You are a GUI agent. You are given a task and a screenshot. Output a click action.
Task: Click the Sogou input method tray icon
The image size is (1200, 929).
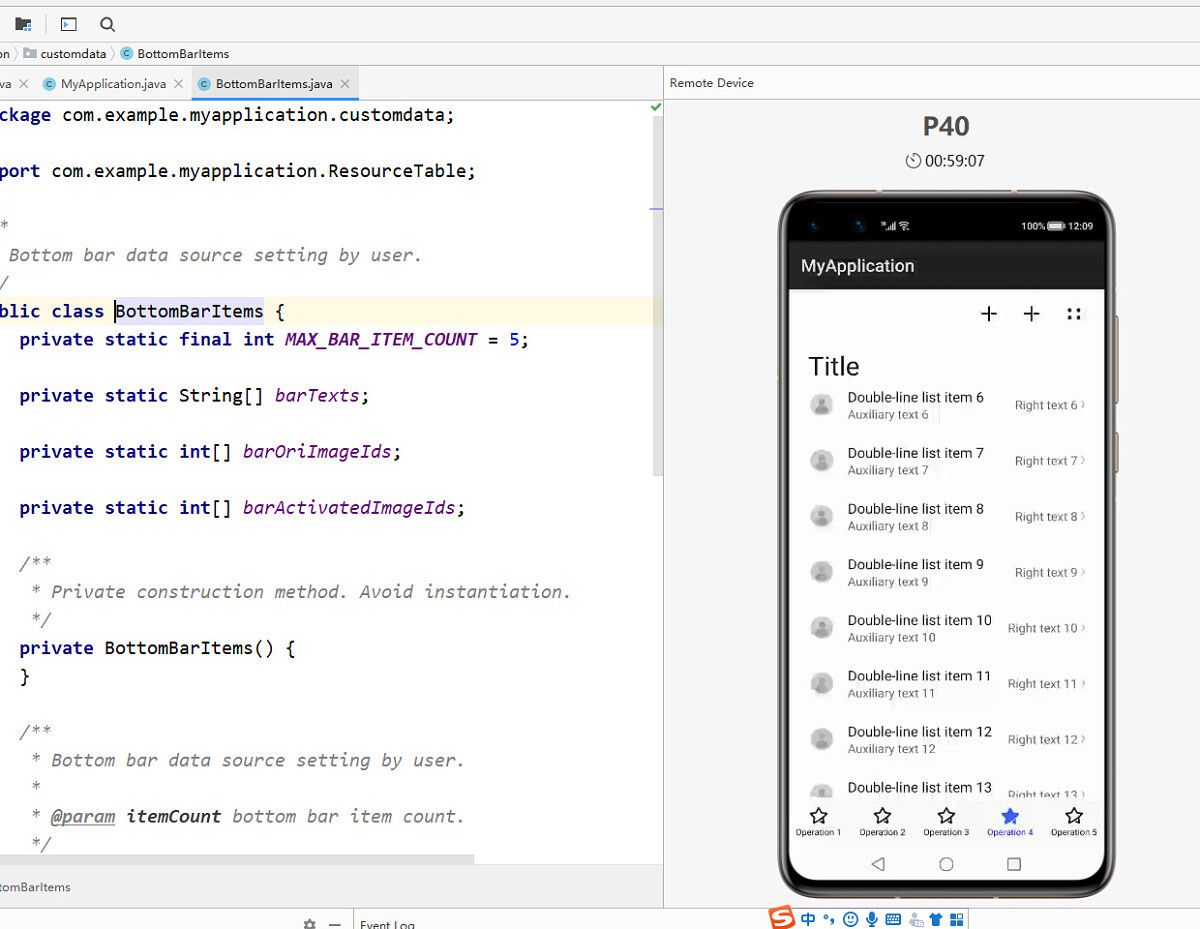[x=782, y=917]
